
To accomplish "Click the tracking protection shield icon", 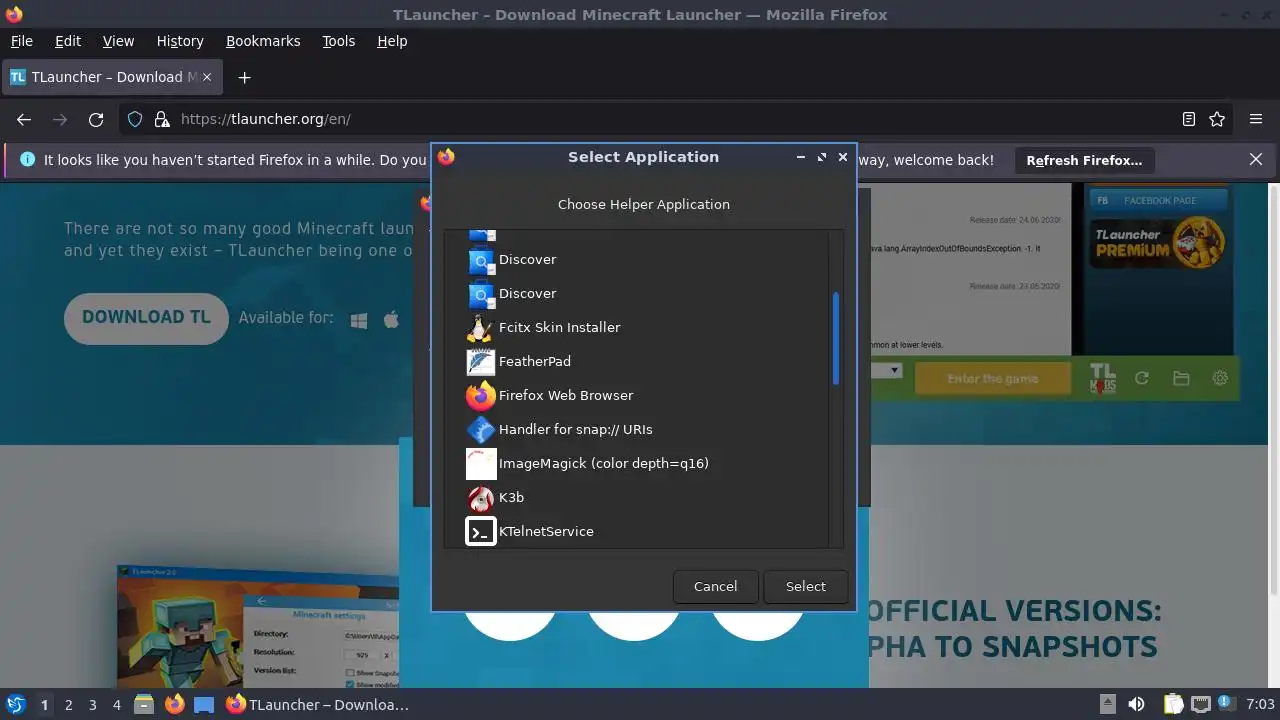I will (x=135, y=119).
